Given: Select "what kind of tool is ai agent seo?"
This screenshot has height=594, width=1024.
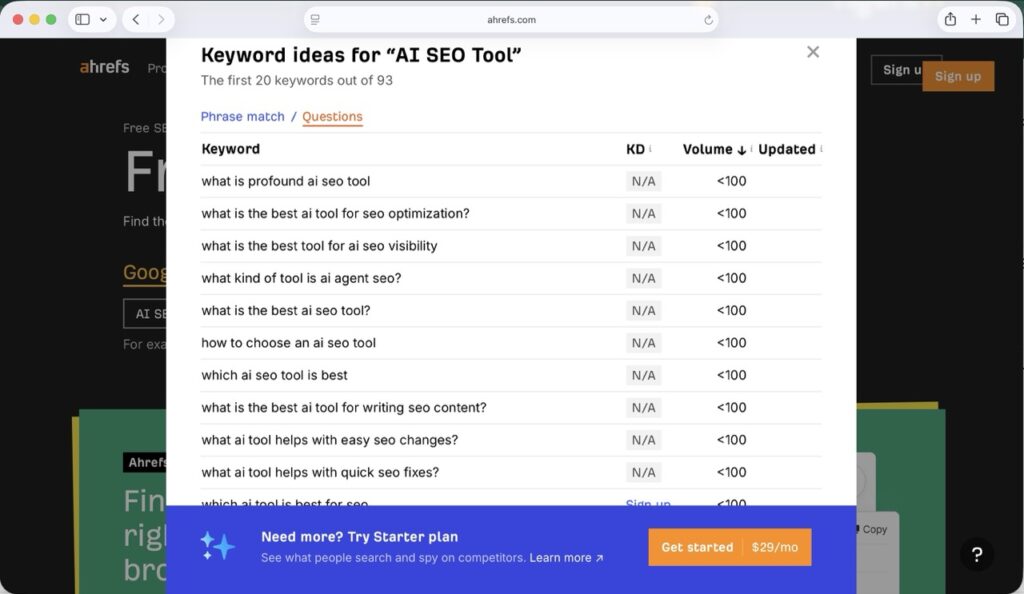Looking at the screenshot, I should (301, 278).
